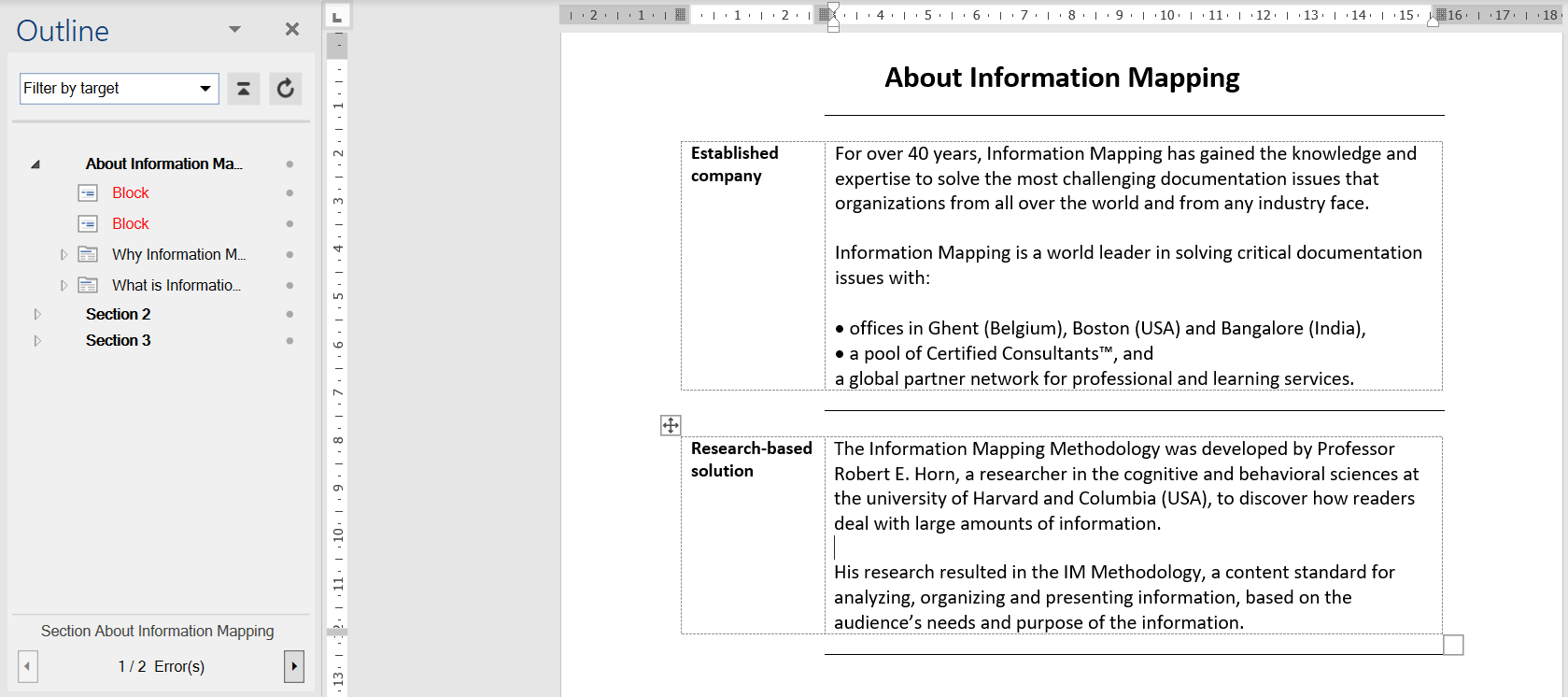Image resolution: width=1568 pixels, height=697 pixels.
Task: Click the About Information Mapping heading
Action: pos(1062,78)
